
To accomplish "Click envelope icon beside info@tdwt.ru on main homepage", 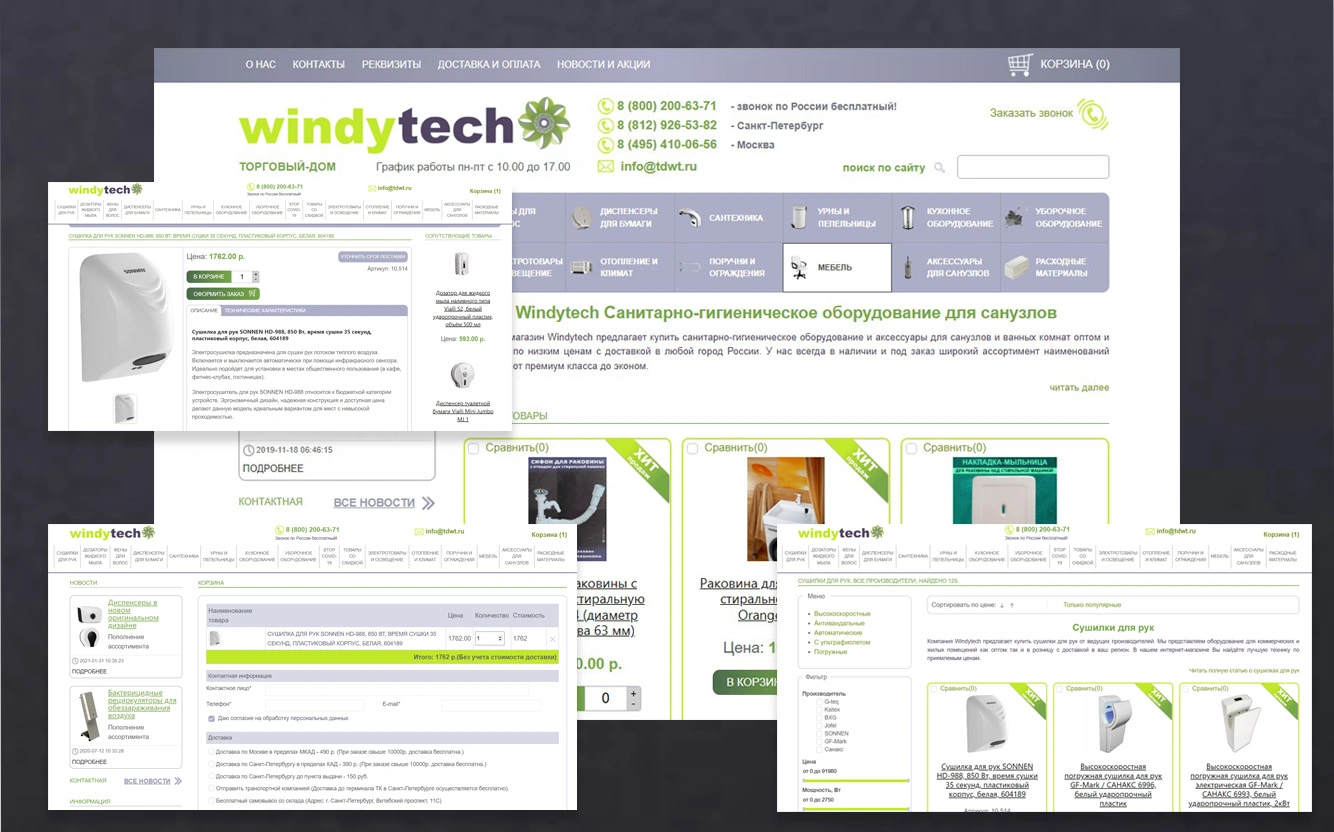I will pos(605,166).
